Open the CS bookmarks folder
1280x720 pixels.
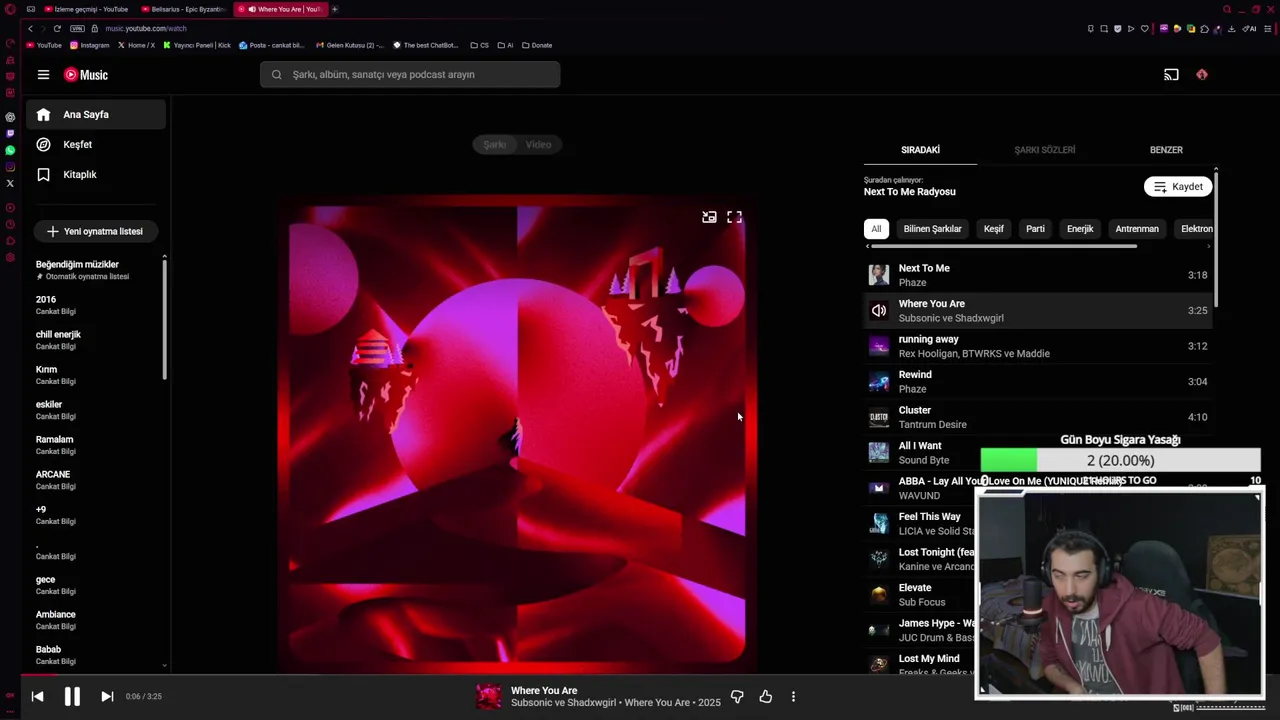pos(480,45)
